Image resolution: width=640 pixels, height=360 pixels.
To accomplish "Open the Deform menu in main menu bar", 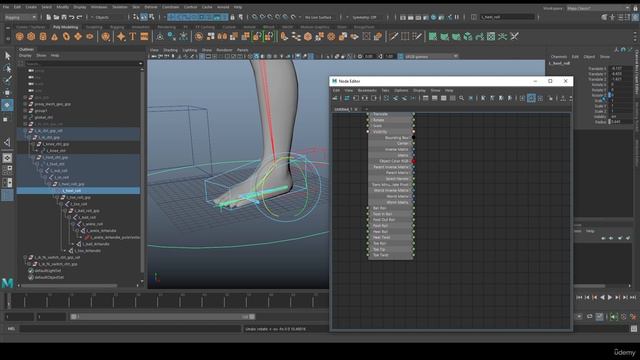I will click(x=151, y=7).
